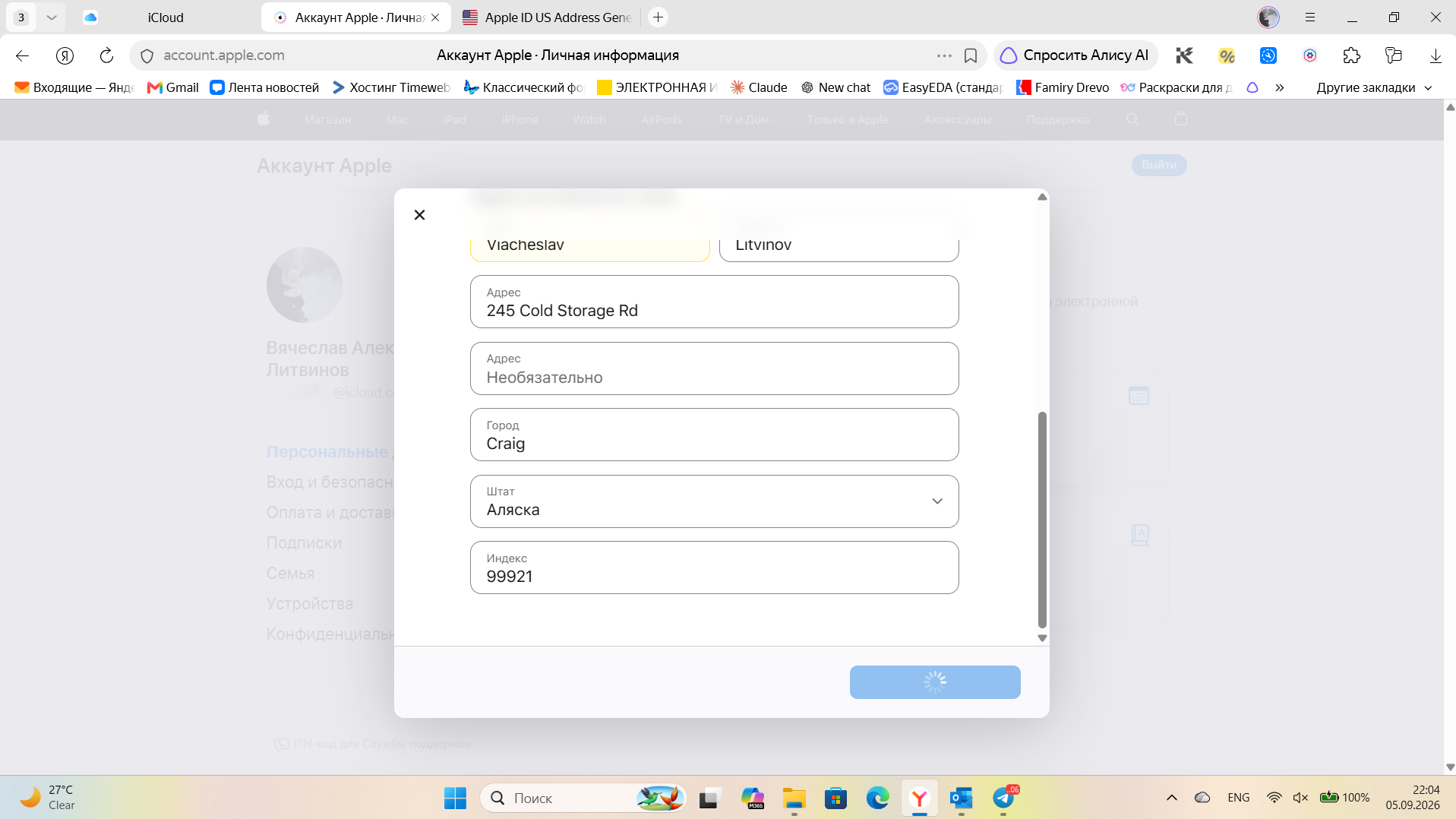1456x819 pixels.
Task: Expand the tab group dropdown arrow
Action: coord(51,17)
